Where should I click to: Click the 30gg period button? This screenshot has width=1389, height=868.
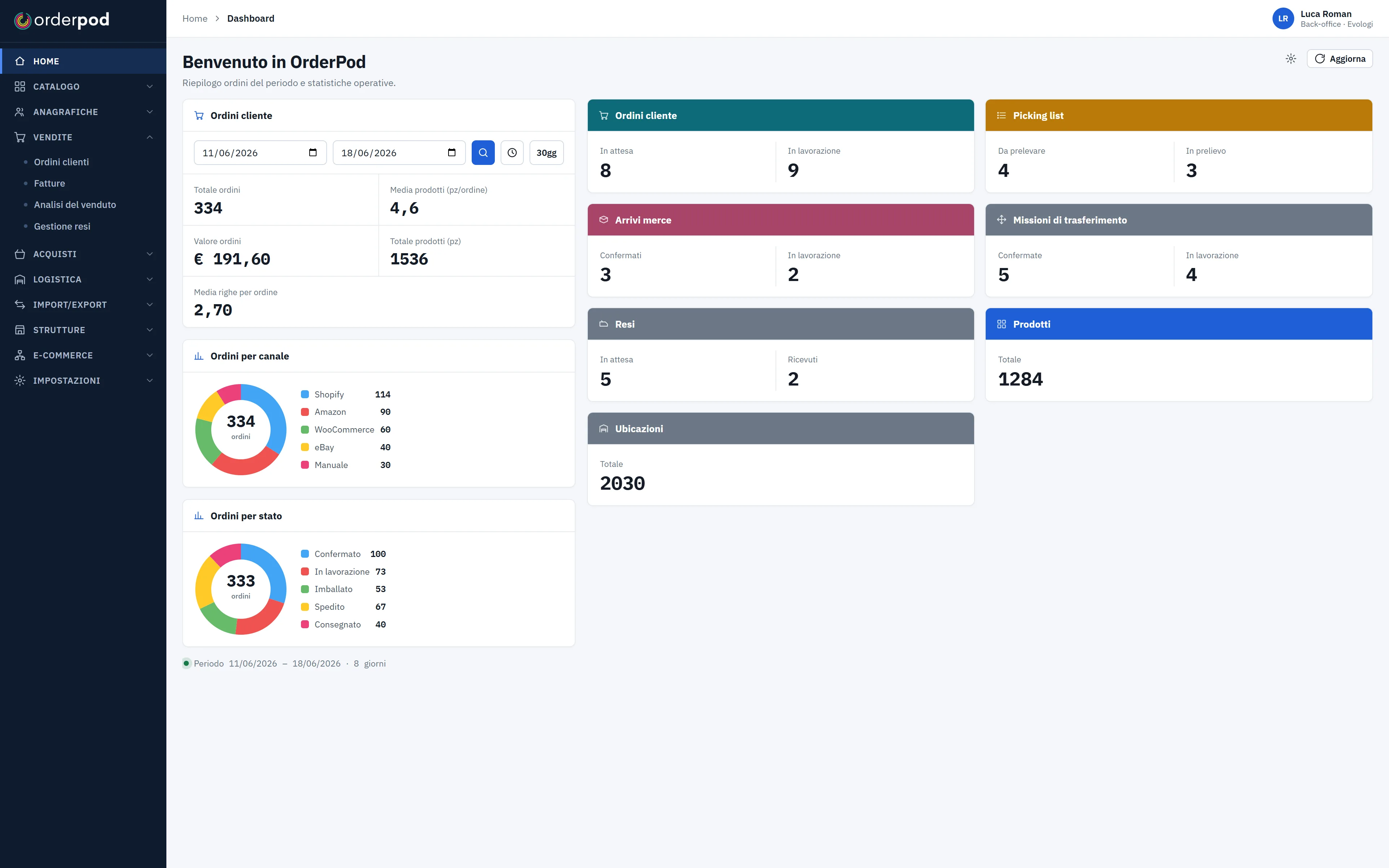pos(547,153)
